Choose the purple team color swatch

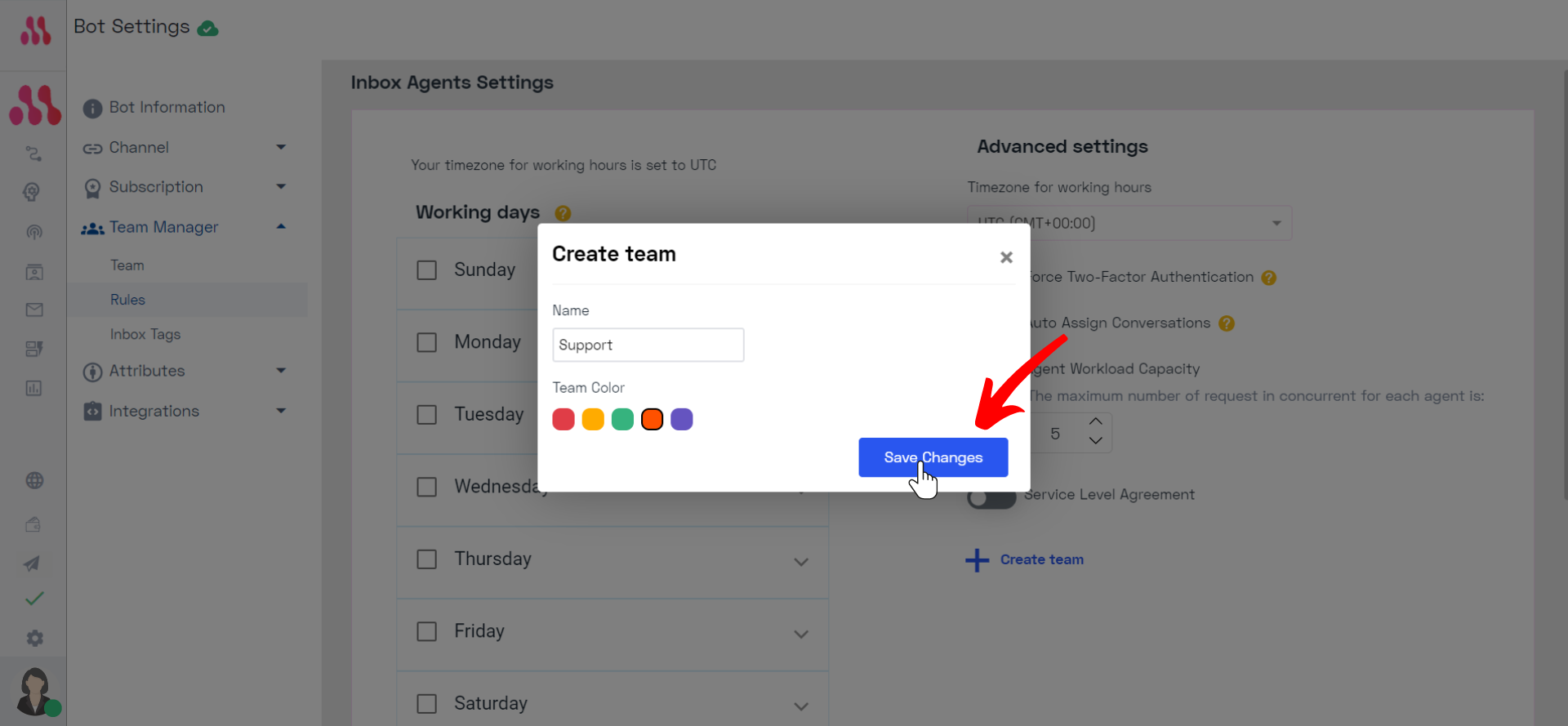click(682, 420)
